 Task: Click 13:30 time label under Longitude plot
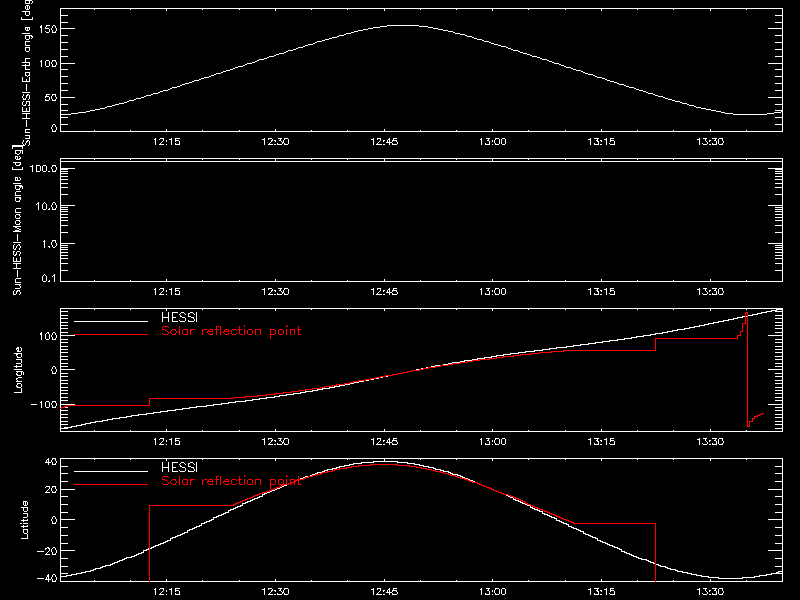tap(710, 442)
